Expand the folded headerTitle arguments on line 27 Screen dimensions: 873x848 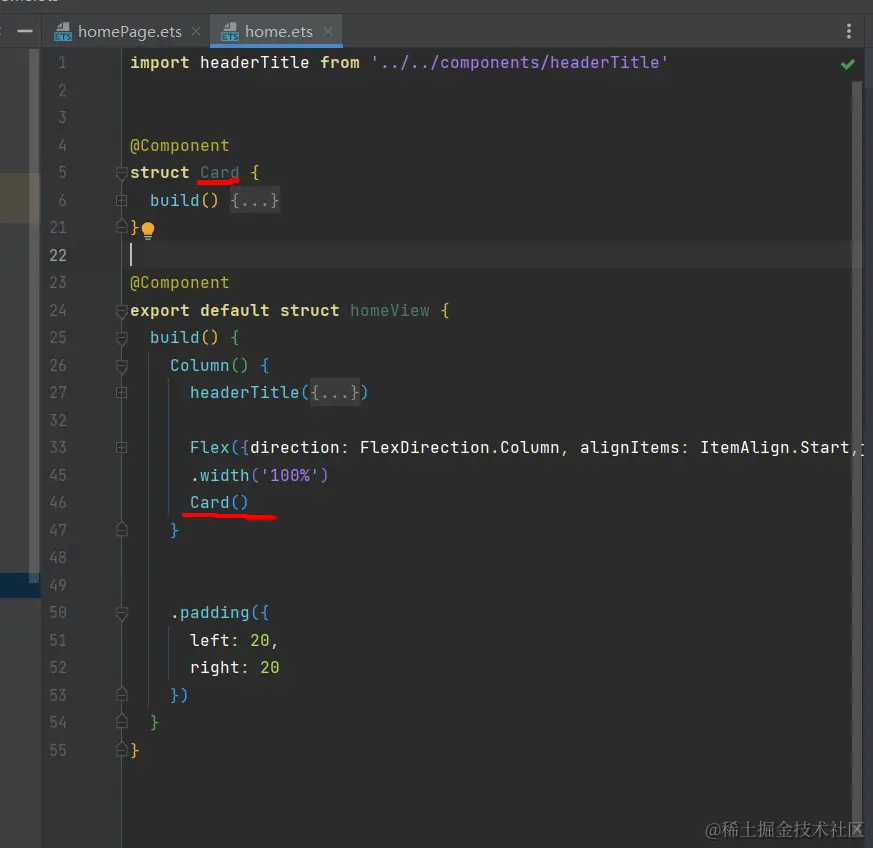[x=121, y=393]
